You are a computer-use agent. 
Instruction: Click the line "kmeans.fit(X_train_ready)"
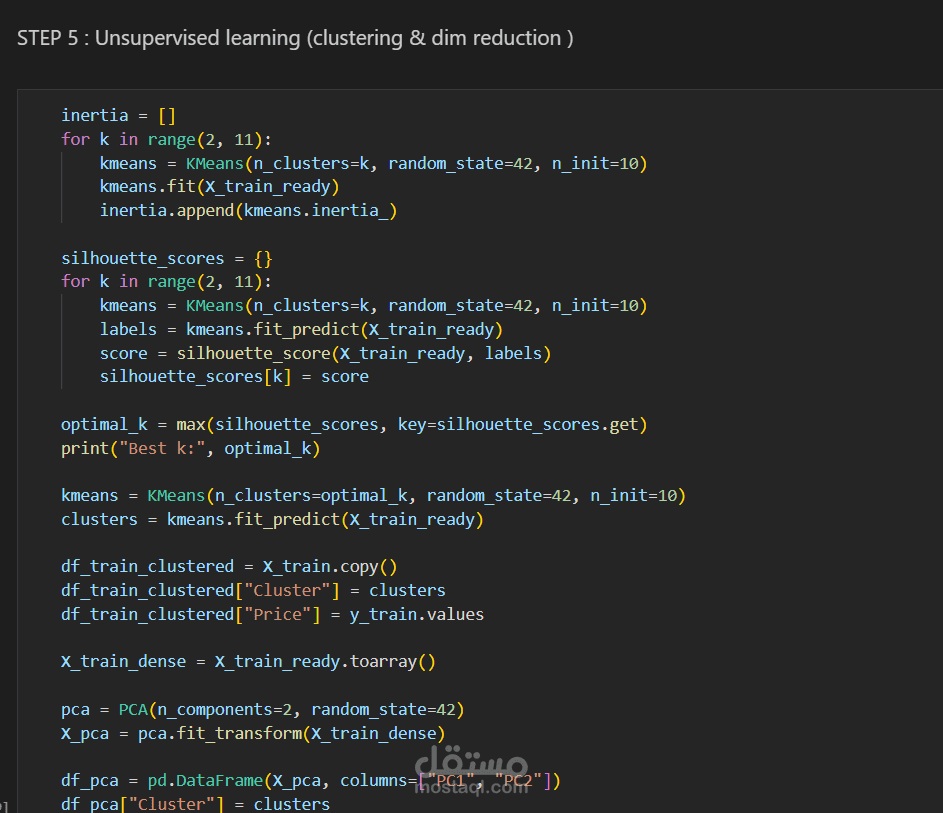pyautogui.click(x=220, y=187)
